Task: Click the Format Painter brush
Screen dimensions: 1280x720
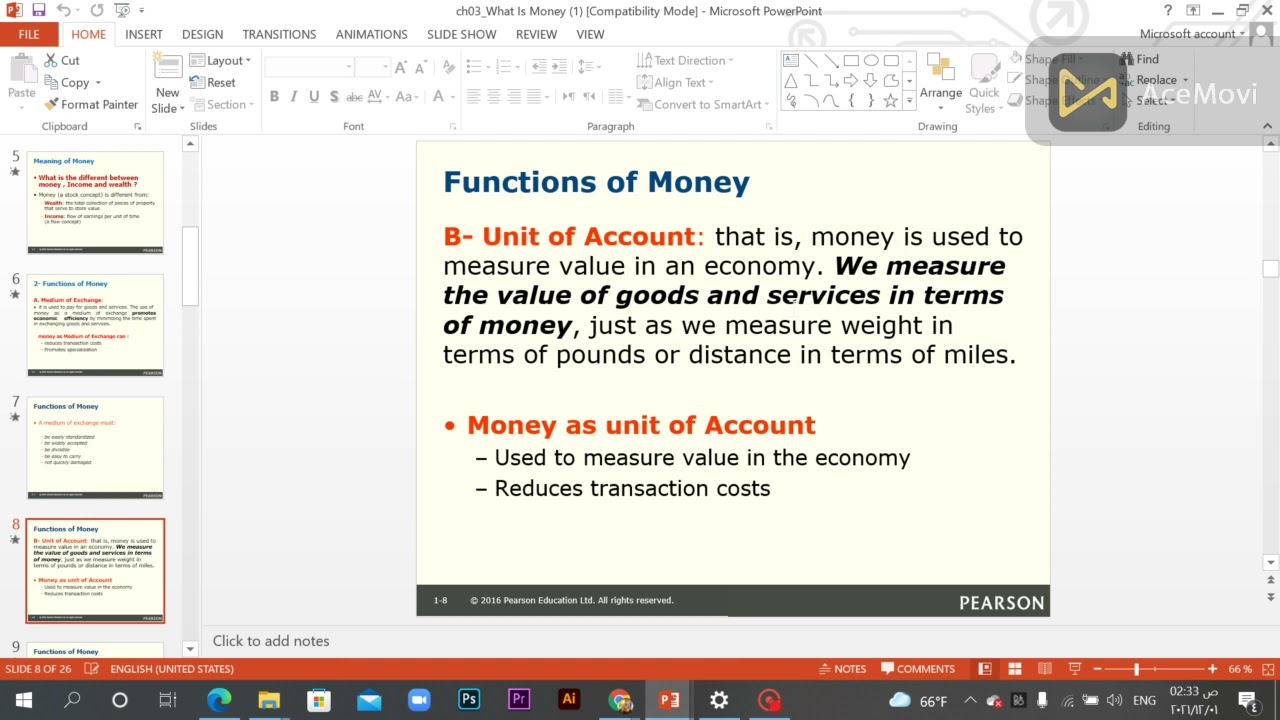Action: point(91,104)
